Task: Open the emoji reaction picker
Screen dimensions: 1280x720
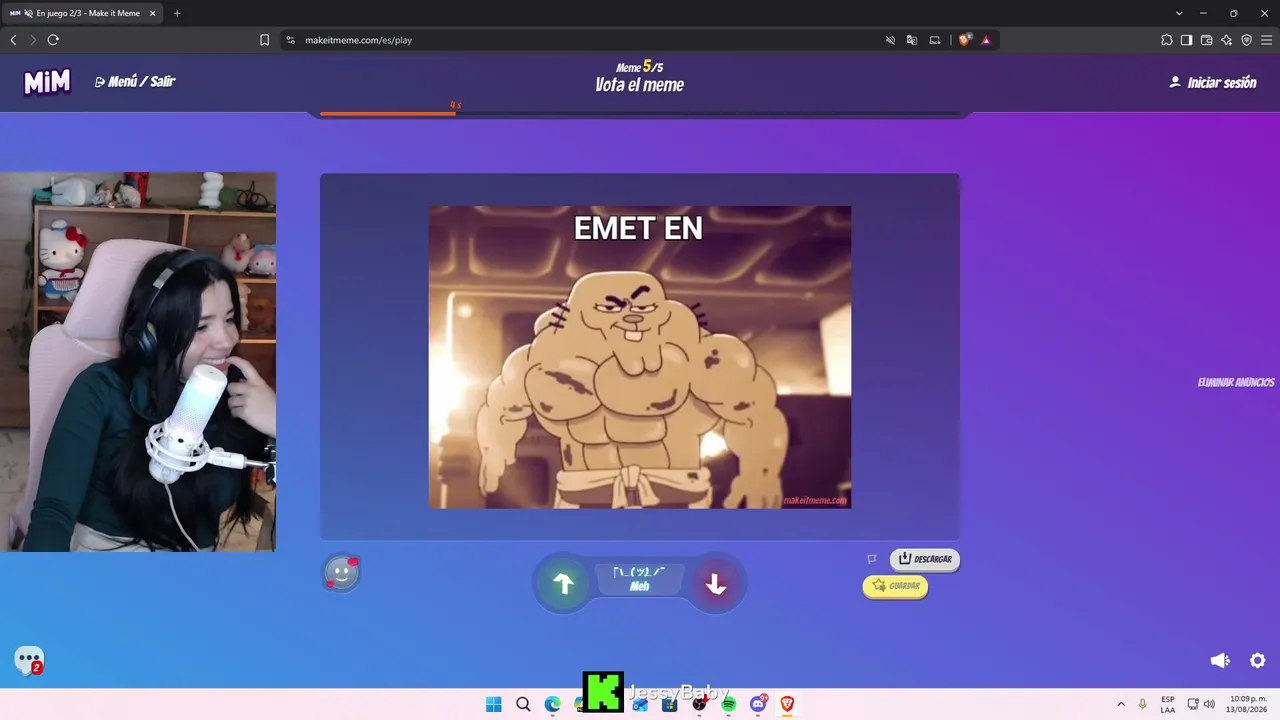Action: click(x=342, y=574)
